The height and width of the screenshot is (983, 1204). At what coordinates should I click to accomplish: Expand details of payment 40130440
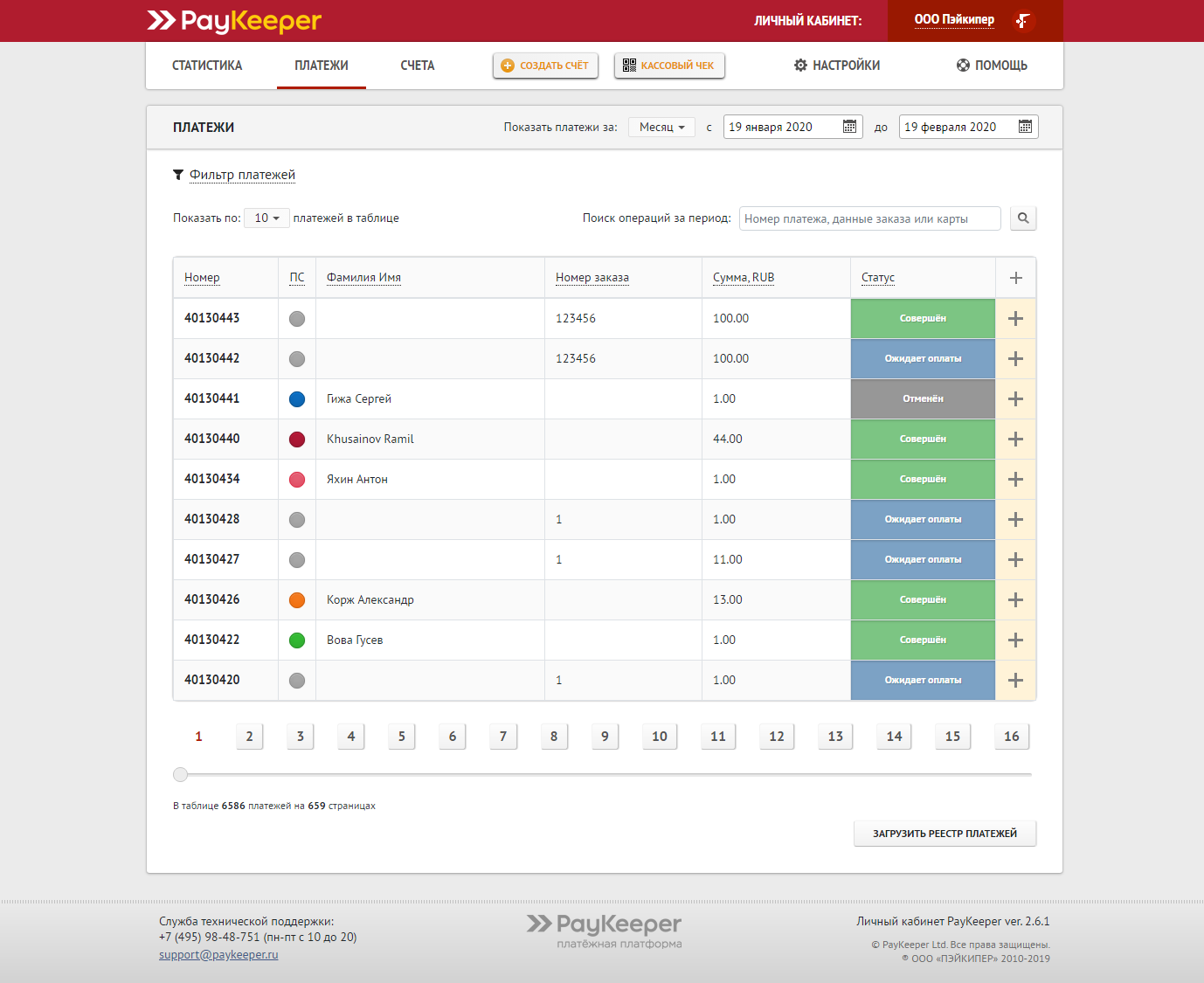[x=1015, y=439]
